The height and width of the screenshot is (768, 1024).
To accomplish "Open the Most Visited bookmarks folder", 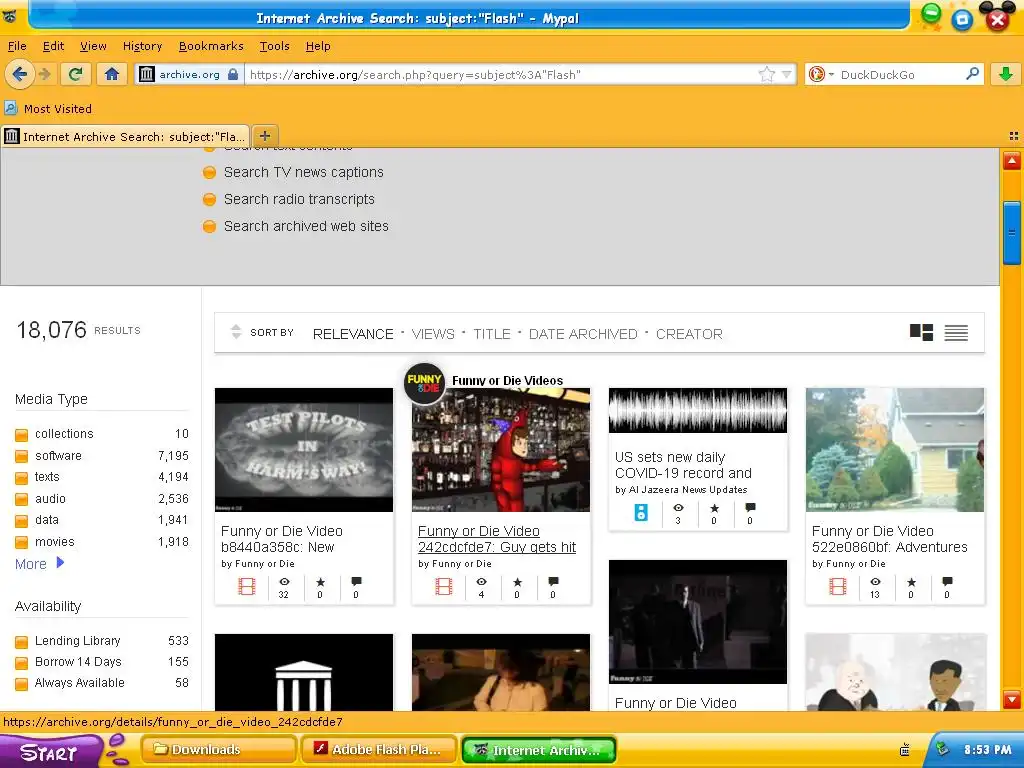I will pyautogui.click(x=48, y=108).
